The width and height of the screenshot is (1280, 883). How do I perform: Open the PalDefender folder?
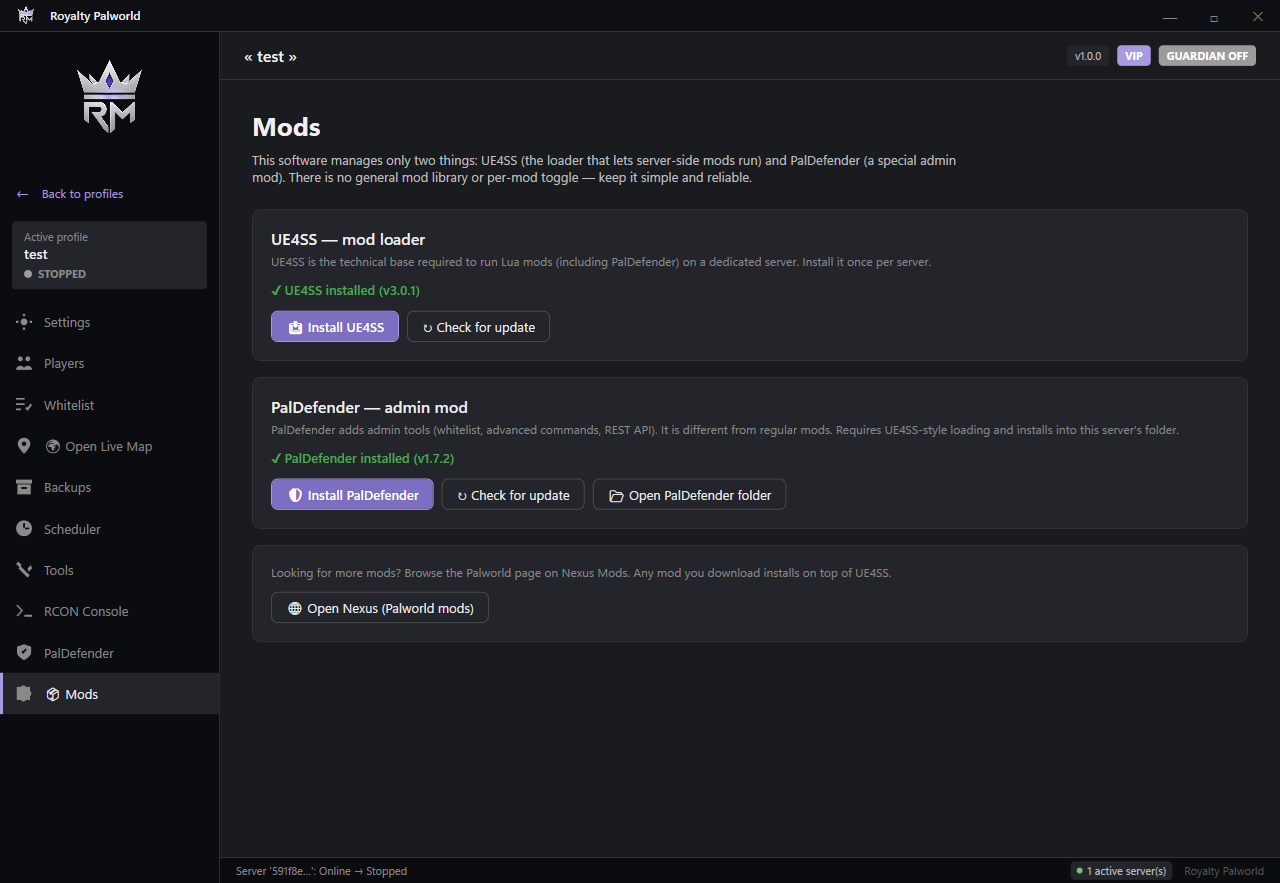pyautogui.click(x=689, y=495)
